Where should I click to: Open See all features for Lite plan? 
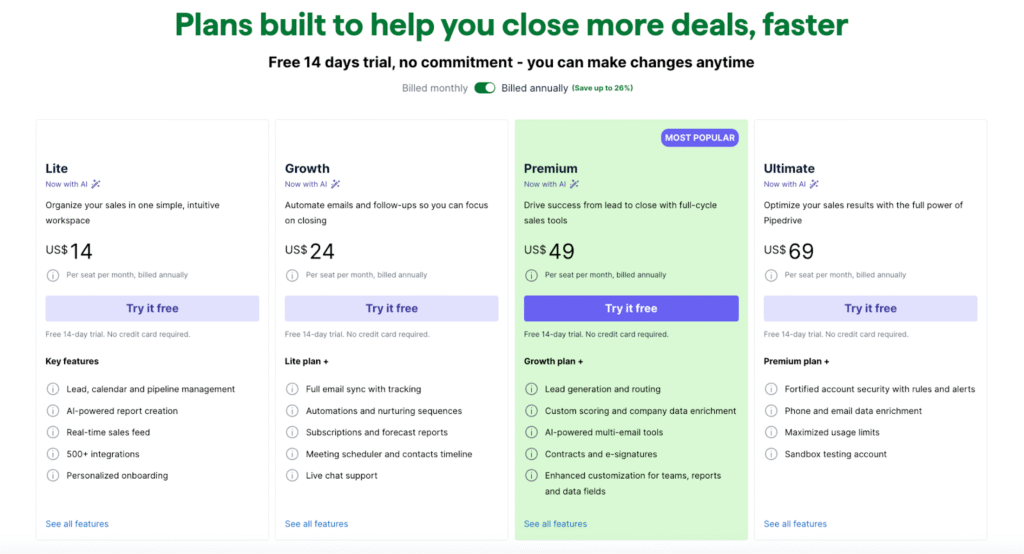pos(77,524)
